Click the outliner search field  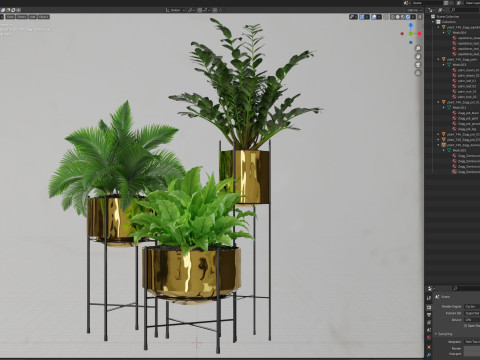(x=465, y=10)
